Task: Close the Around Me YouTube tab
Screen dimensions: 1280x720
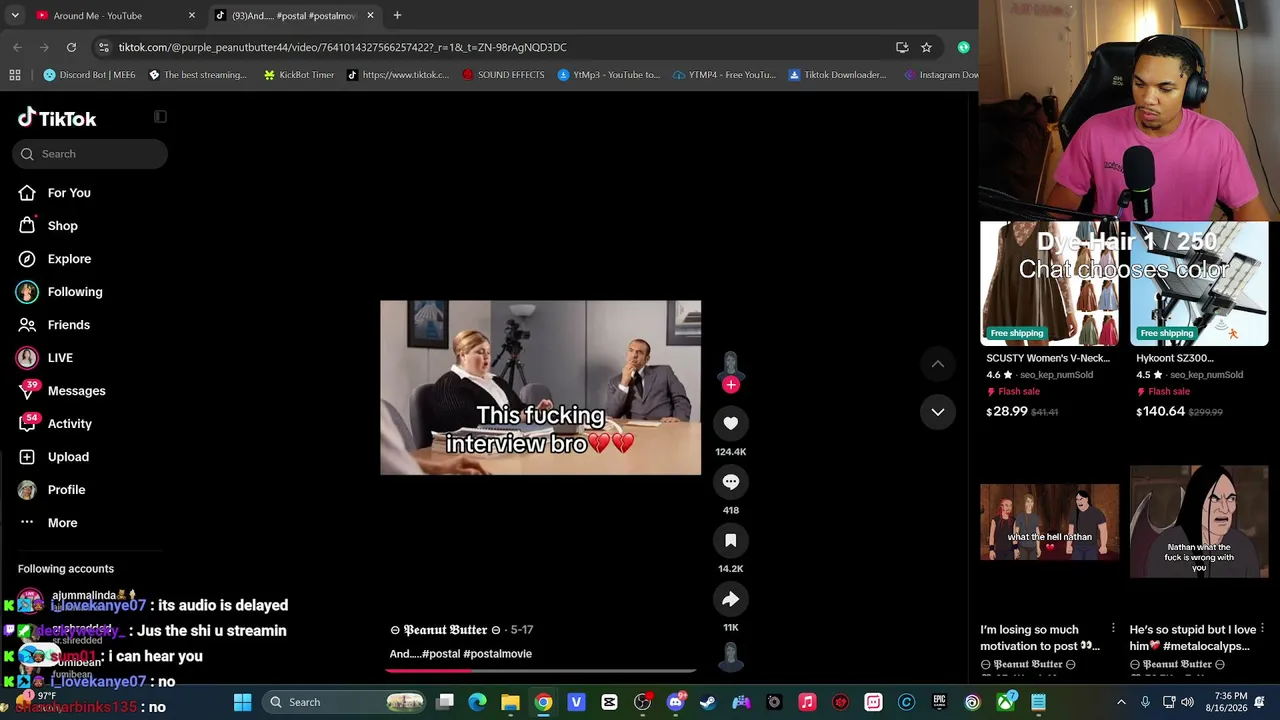Action: tap(192, 15)
